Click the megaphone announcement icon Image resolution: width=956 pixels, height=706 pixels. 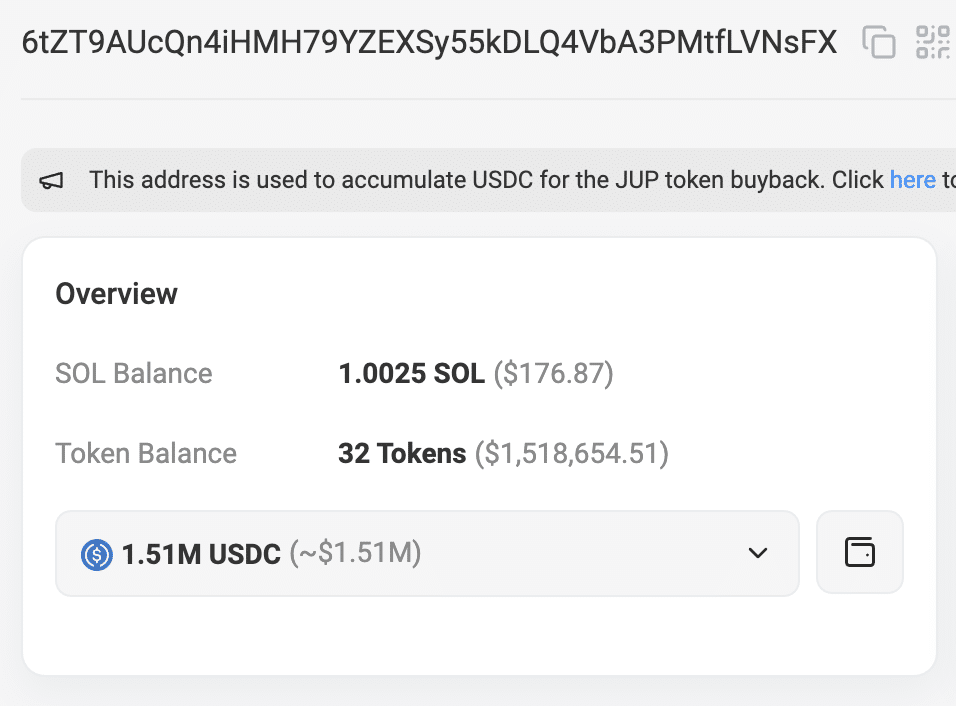[x=51, y=180]
